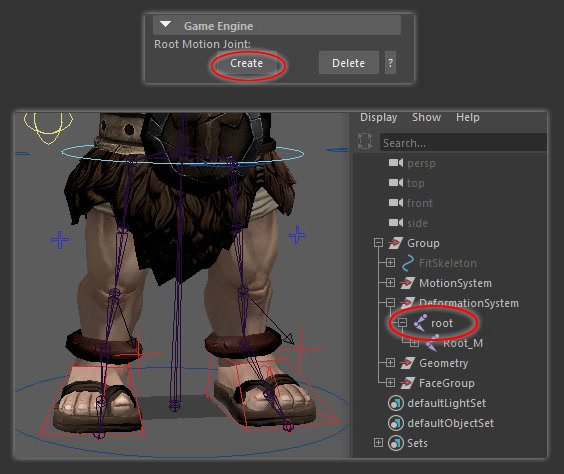Open the Help menu in Outliner
The height and width of the screenshot is (474, 564).
pos(468,117)
